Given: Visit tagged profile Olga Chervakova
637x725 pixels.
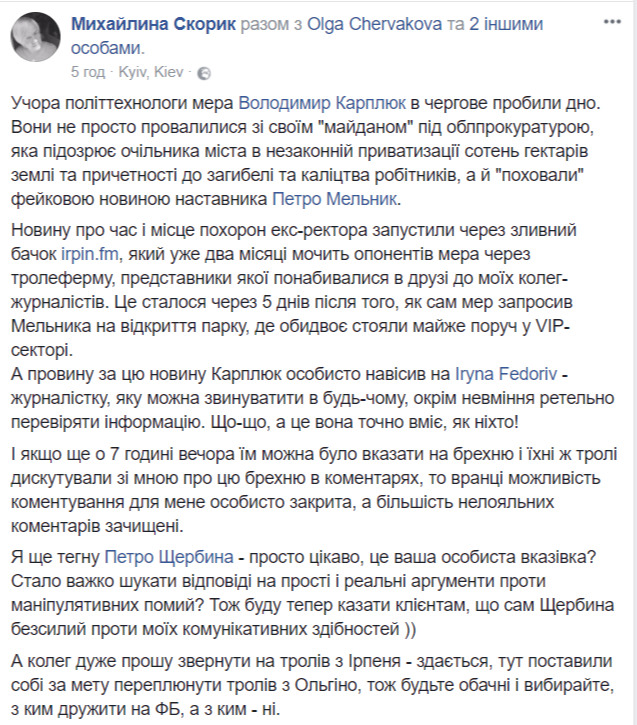Looking at the screenshot, I should (374, 24).
